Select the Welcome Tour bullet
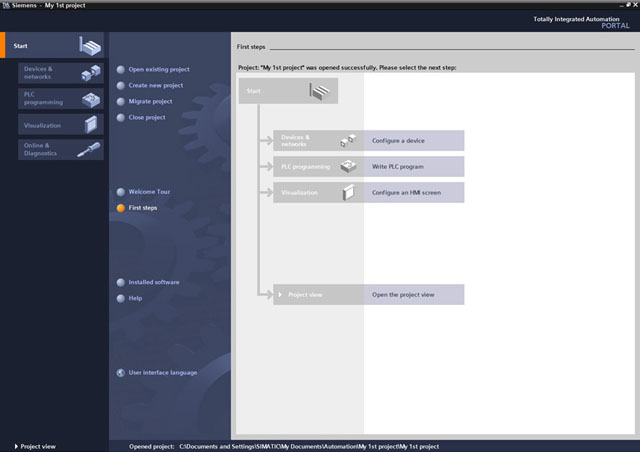This screenshot has height=452, width=640. [x=121, y=192]
